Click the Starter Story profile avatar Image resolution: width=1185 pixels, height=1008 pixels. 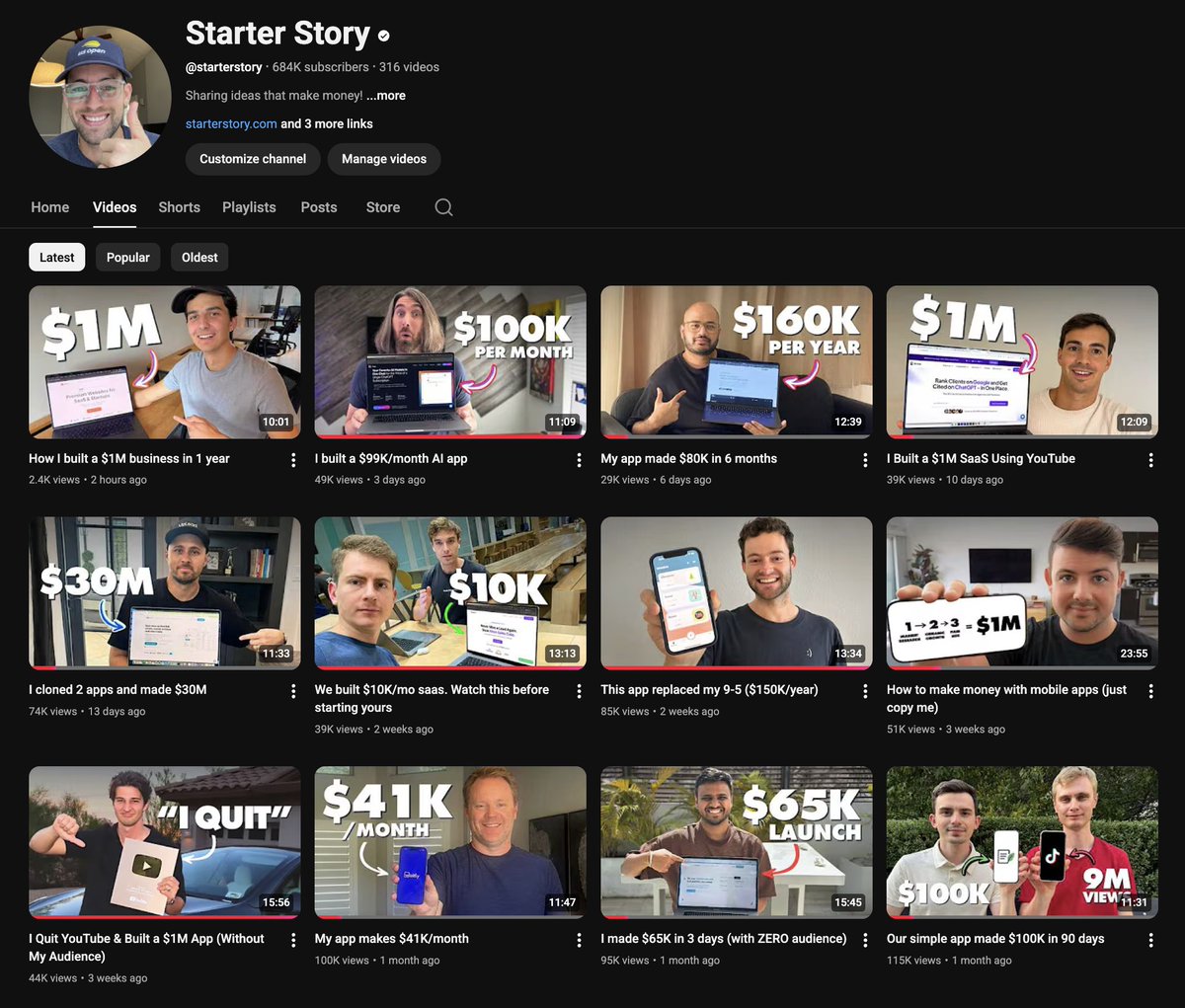pos(100,97)
